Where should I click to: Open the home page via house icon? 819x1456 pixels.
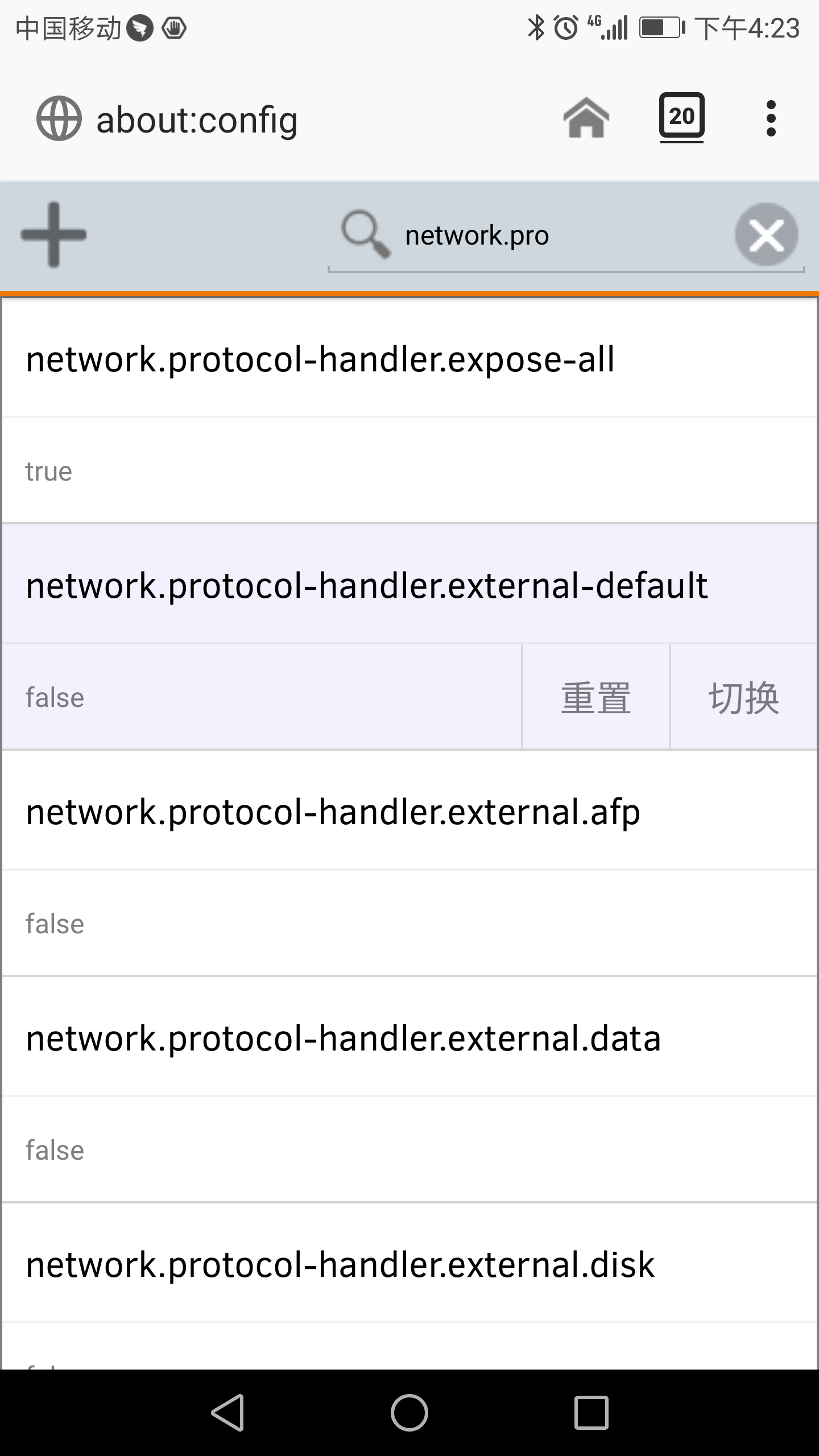[x=586, y=118]
